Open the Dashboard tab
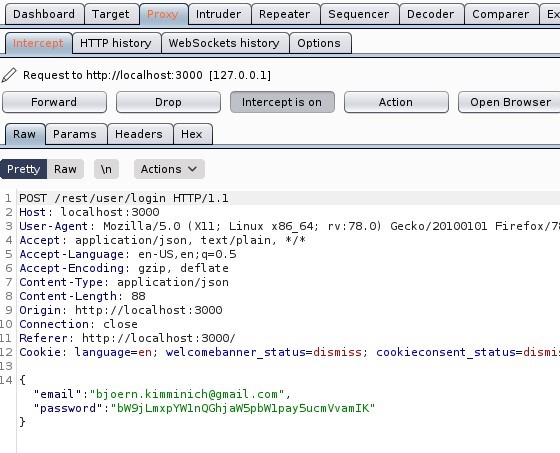The width and height of the screenshot is (560, 453). point(44,14)
